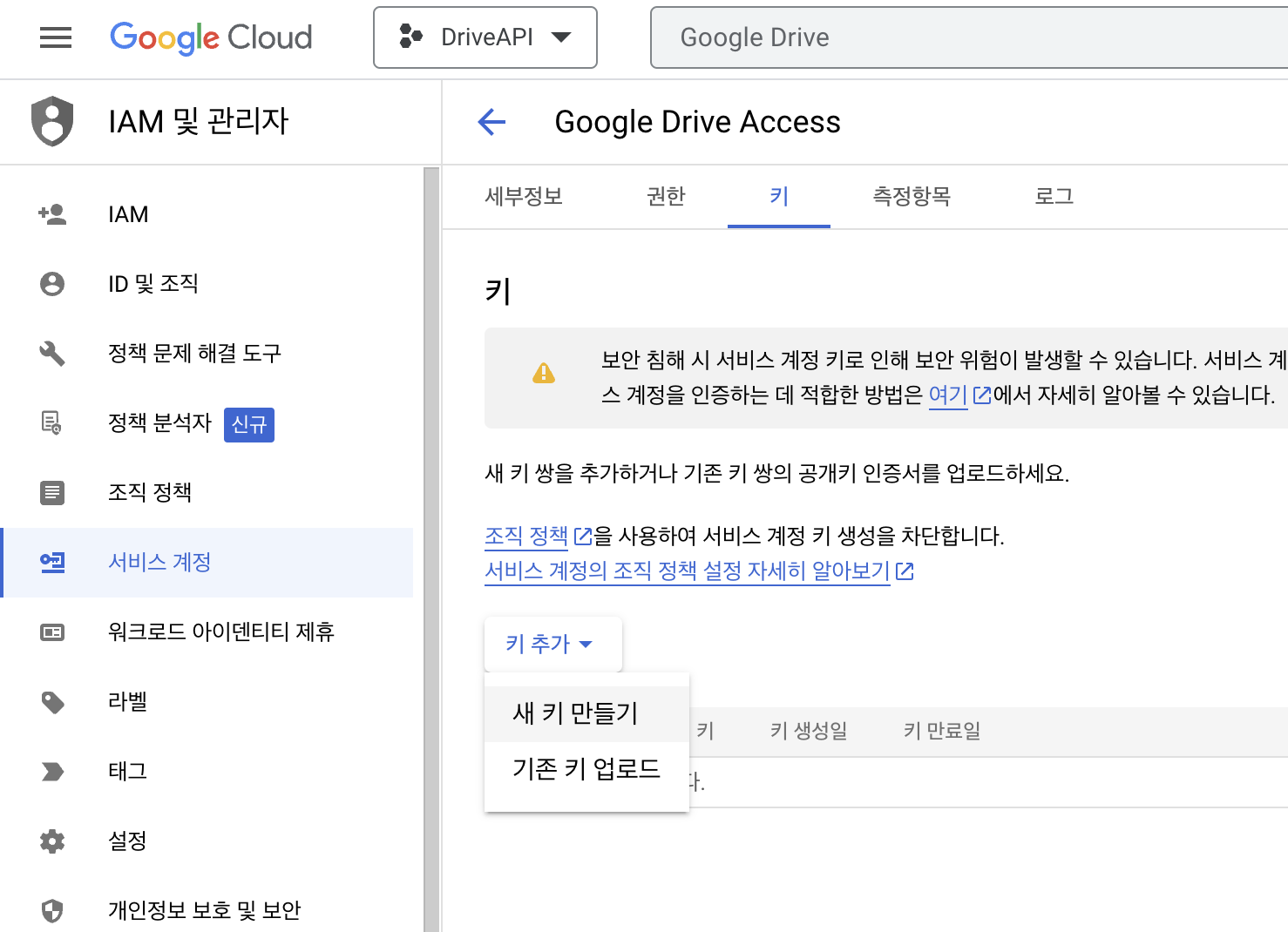This screenshot has width=1288, height=932.
Task: Click the IAM 및 관리자 header title
Action: click(199, 121)
